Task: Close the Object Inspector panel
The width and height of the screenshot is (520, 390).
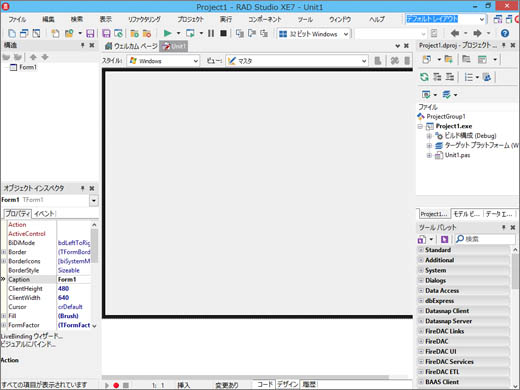Action: 92,188
